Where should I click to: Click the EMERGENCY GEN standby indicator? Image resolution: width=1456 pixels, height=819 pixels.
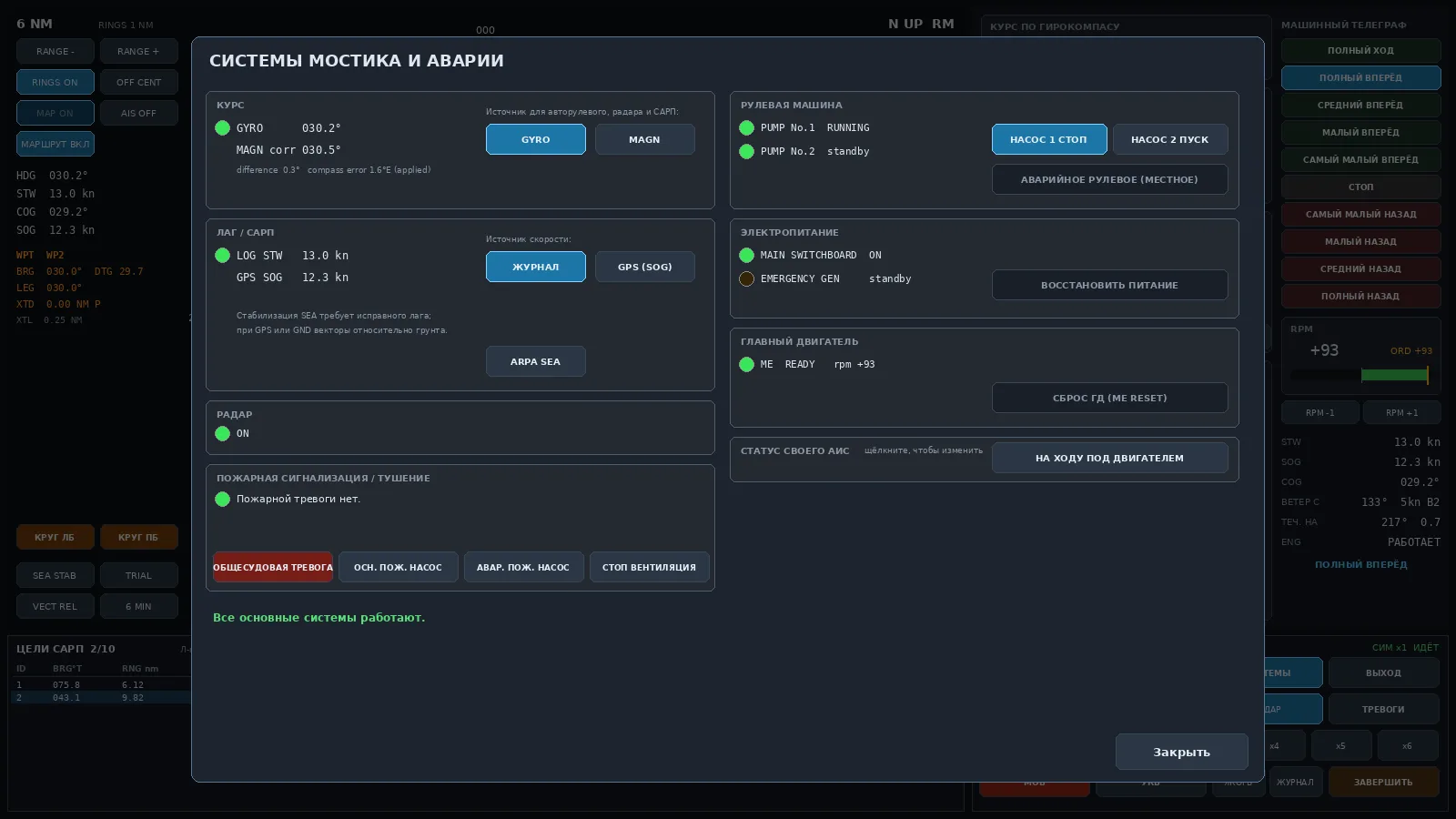pyautogui.click(x=746, y=279)
